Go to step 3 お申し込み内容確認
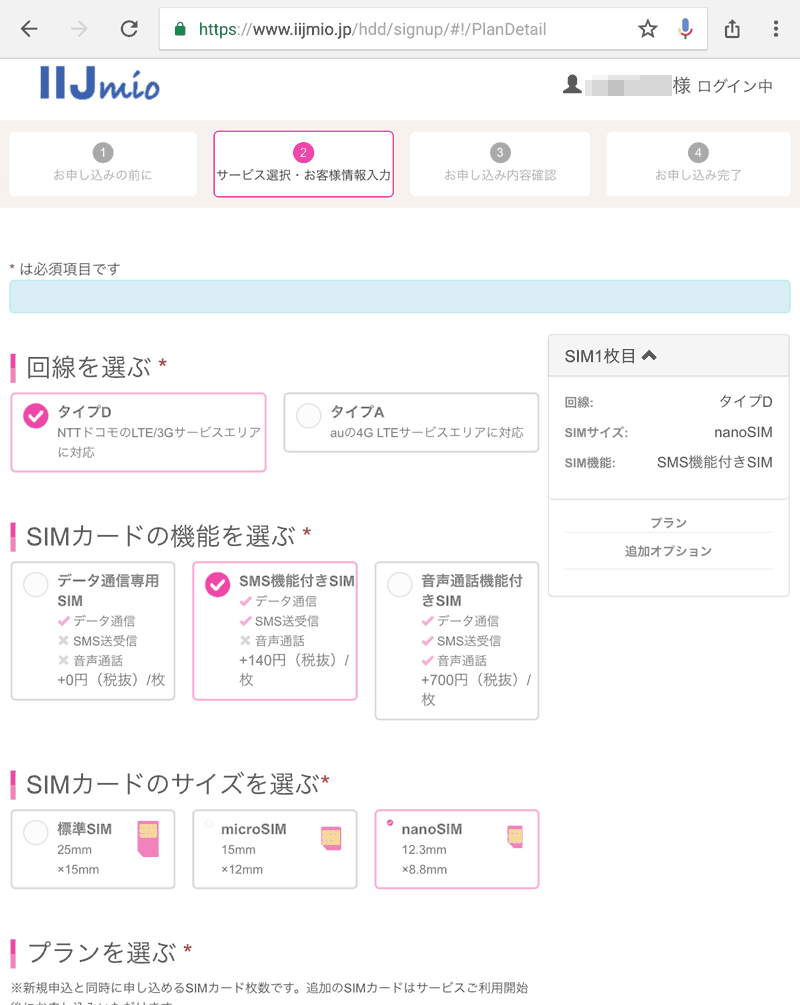800x1005 pixels. (x=500, y=164)
